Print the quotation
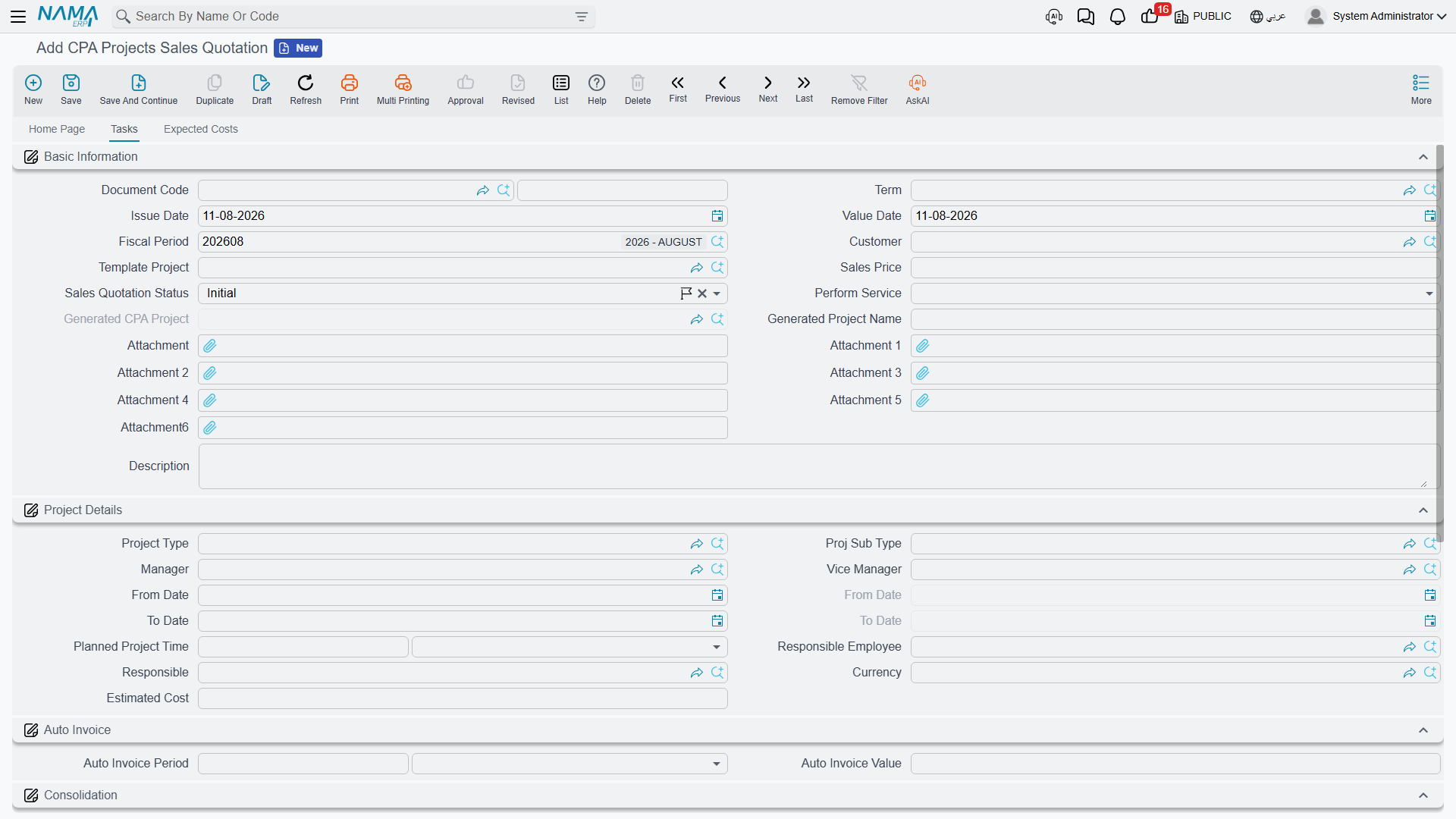 (x=350, y=89)
